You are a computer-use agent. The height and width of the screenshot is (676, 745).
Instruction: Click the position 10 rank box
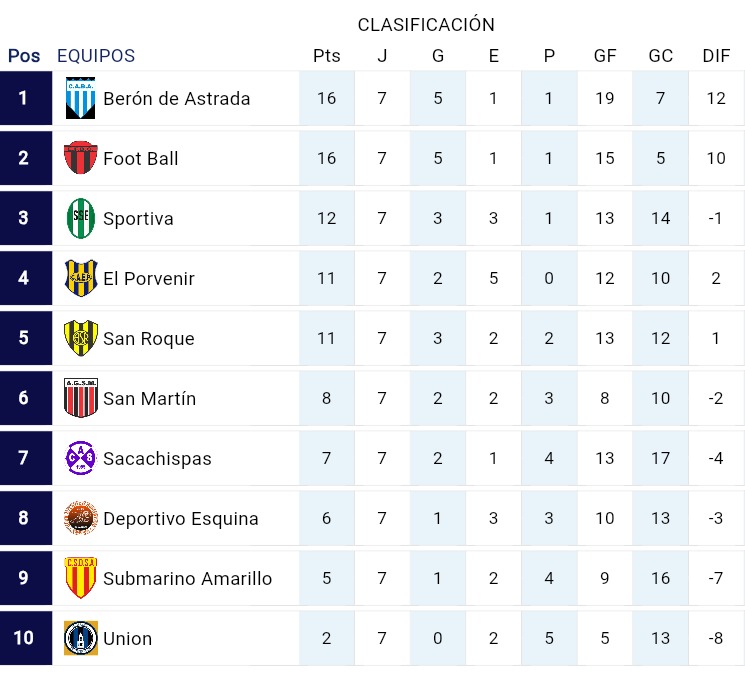click(x=24, y=638)
